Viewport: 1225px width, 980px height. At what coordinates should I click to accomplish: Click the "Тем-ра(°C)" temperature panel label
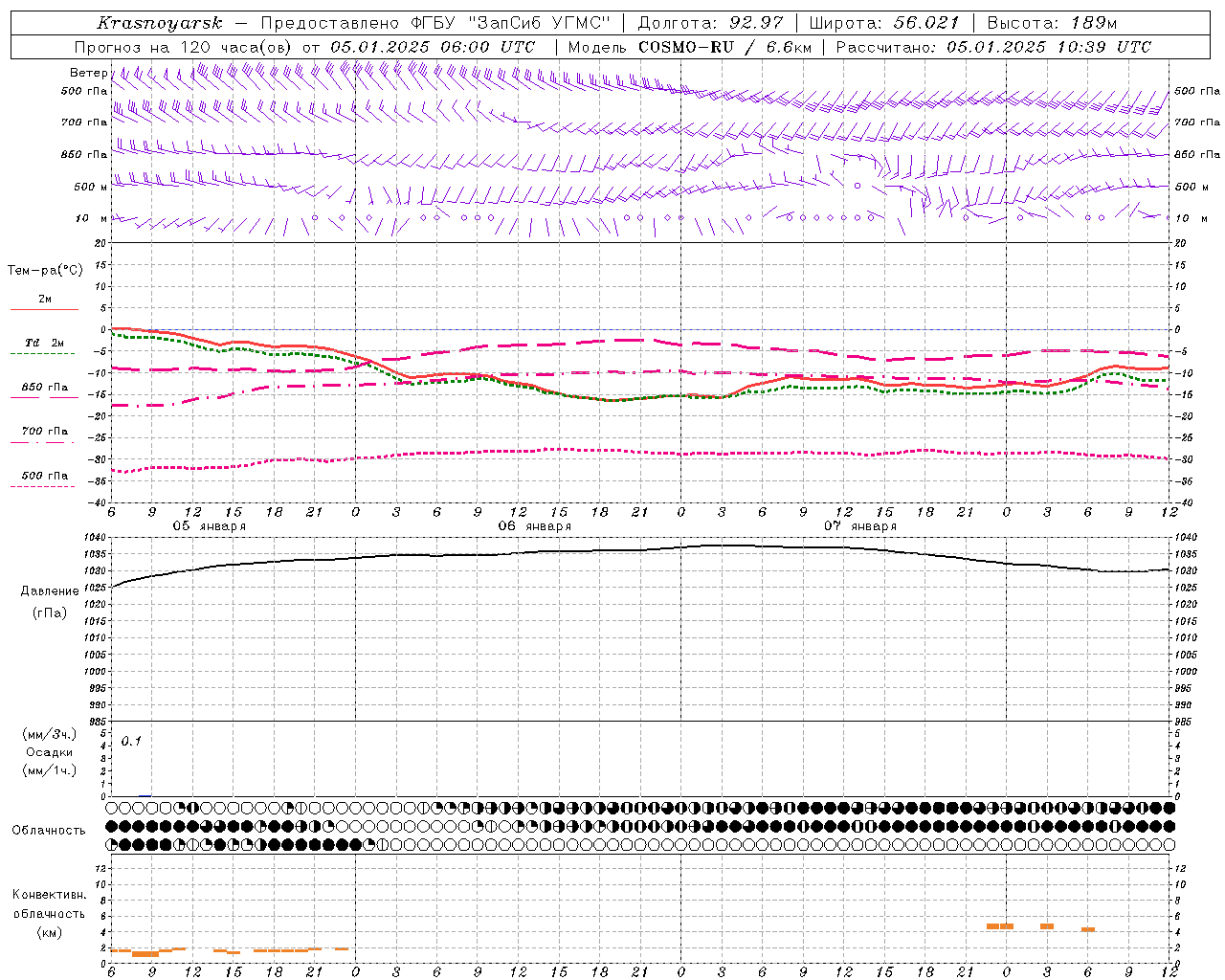point(45,271)
